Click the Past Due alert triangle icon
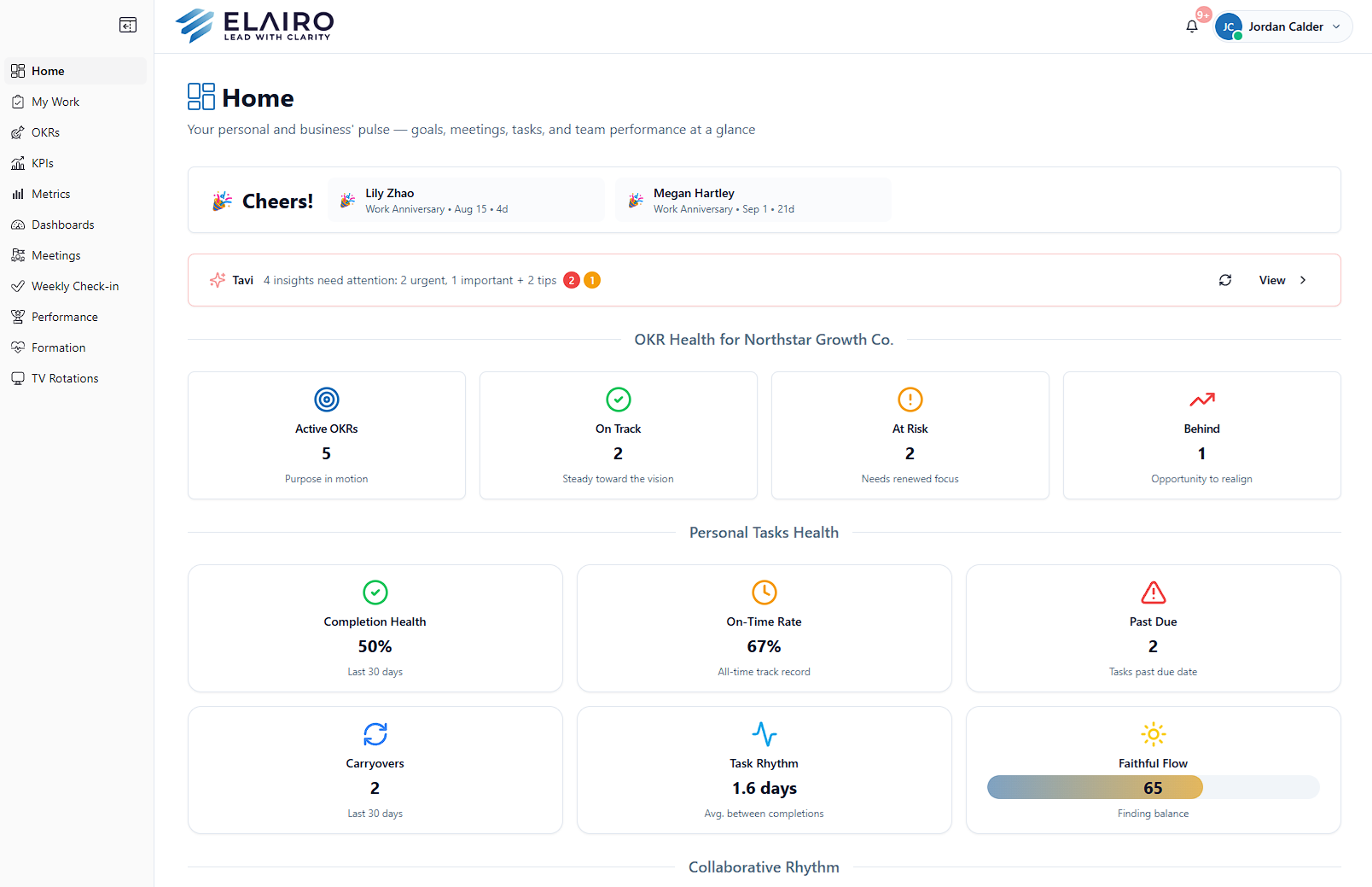The width and height of the screenshot is (1372, 887). tap(1154, 592)
